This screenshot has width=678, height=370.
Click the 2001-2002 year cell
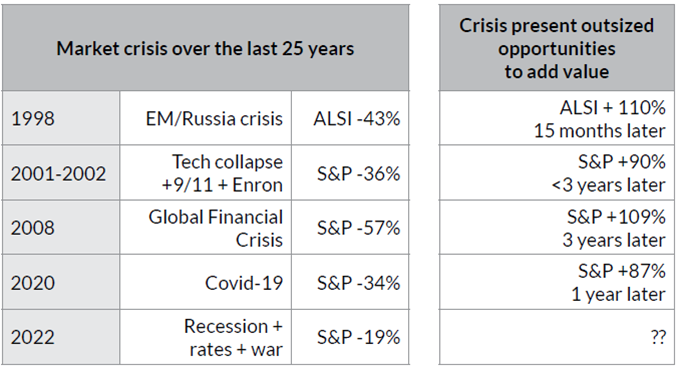(61, 172)
